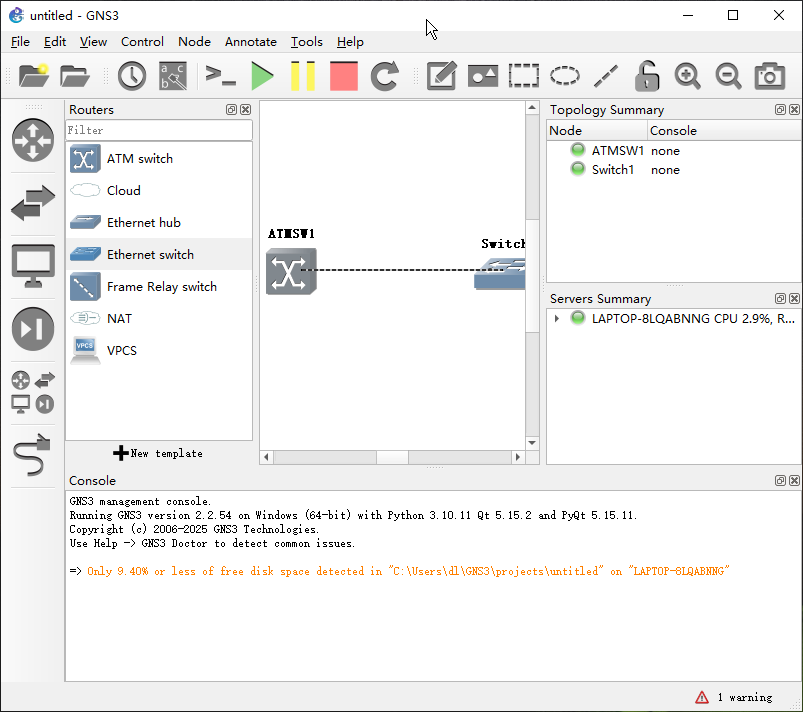The image size is (803, 712).
Task: Browse all devices icon in sidebar
Action: point(33,392)
